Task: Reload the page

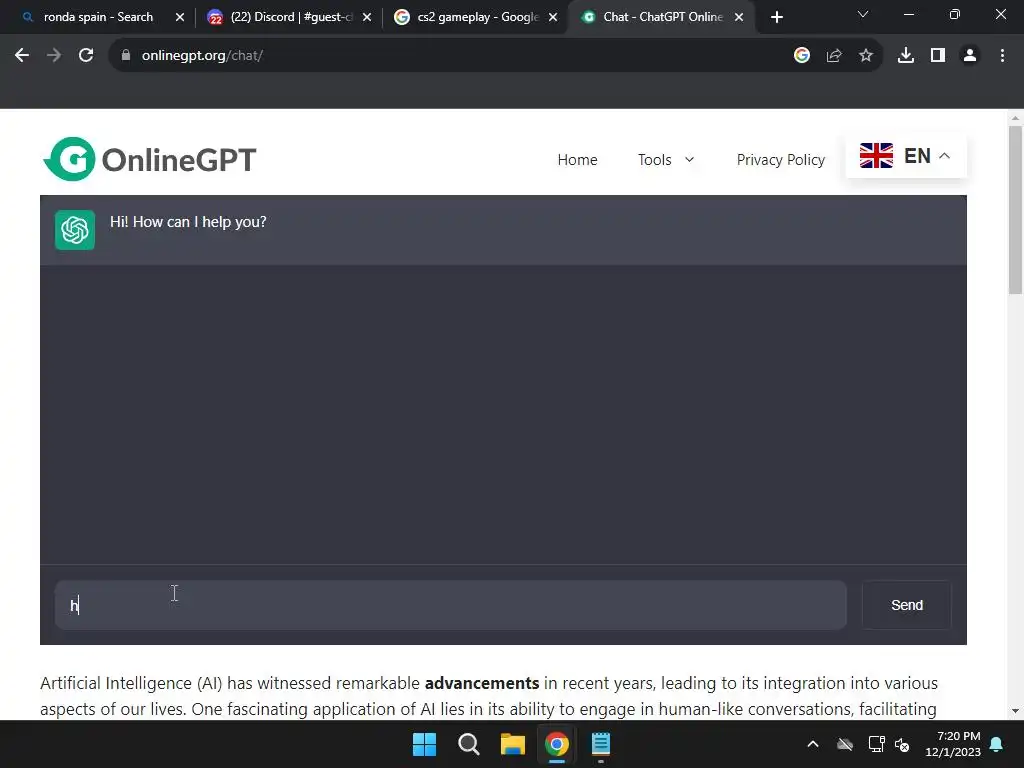Action: tap(86, 56)
